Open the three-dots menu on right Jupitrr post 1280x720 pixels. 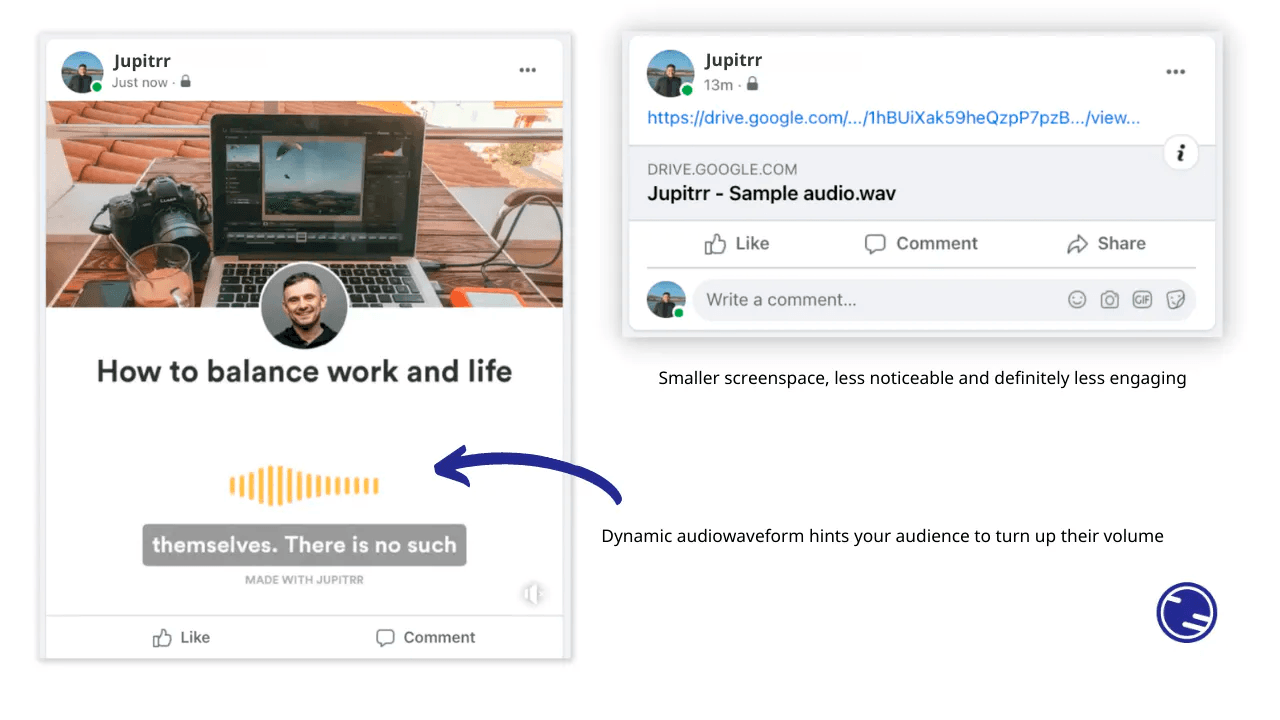(x=1176, y=72)
